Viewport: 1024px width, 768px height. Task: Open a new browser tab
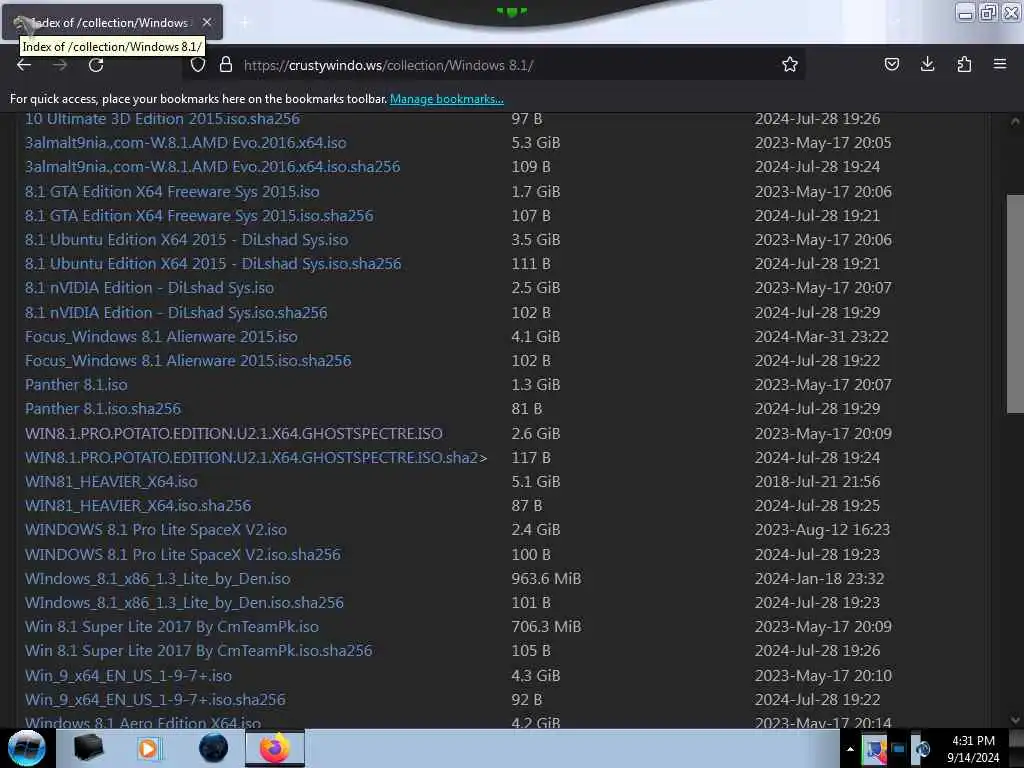244,23
